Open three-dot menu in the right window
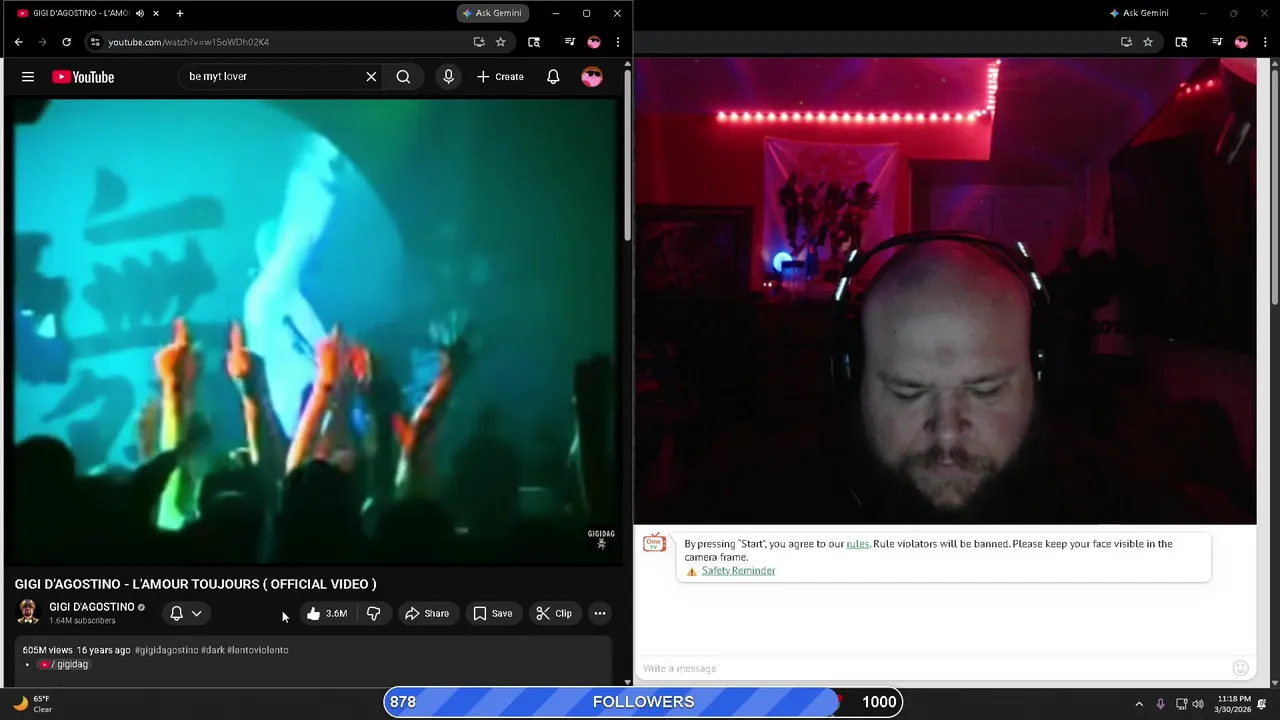1280x720 pixels. click(x=1265, y=42)
